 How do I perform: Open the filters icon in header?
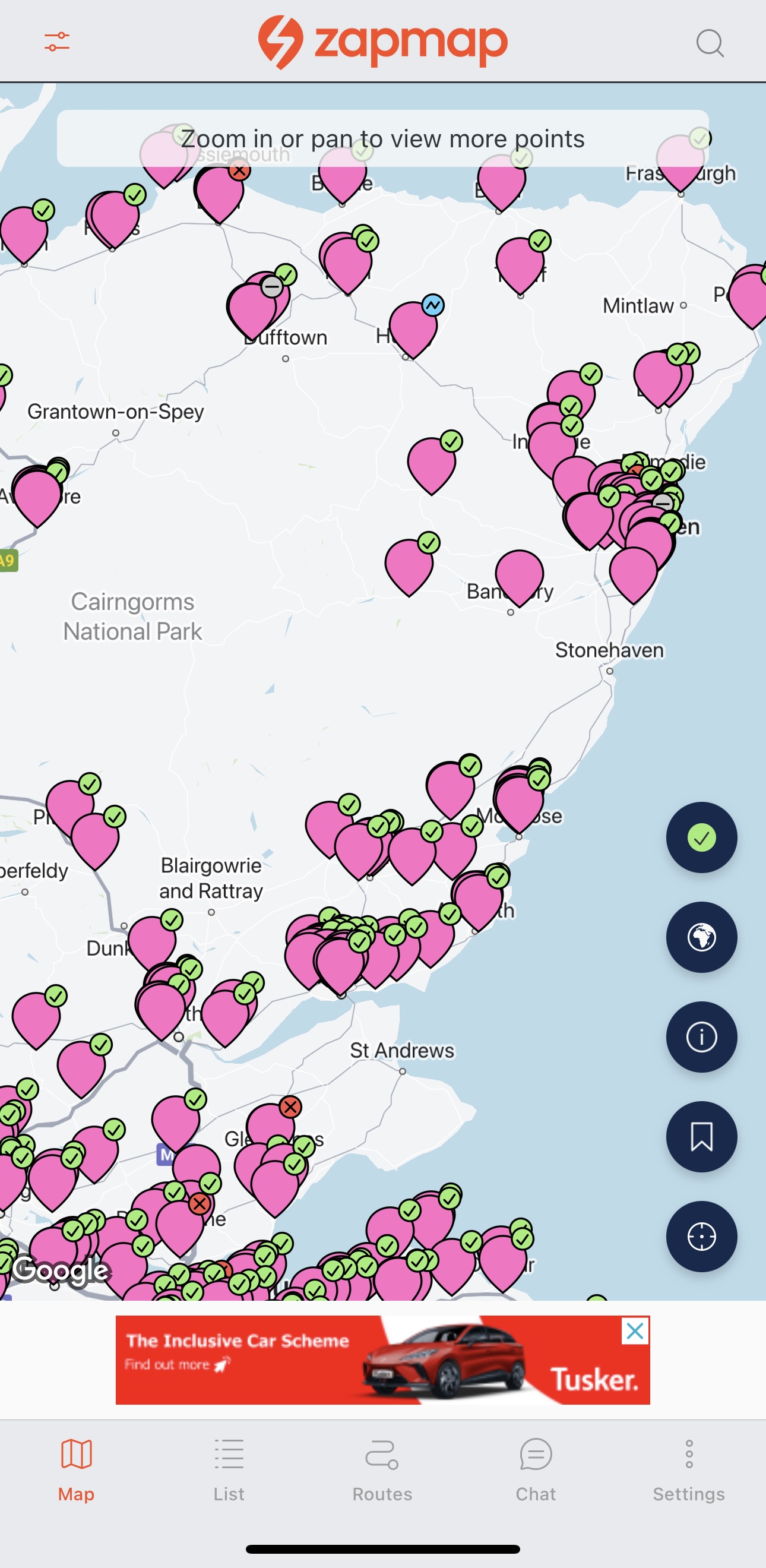(56, 42)
